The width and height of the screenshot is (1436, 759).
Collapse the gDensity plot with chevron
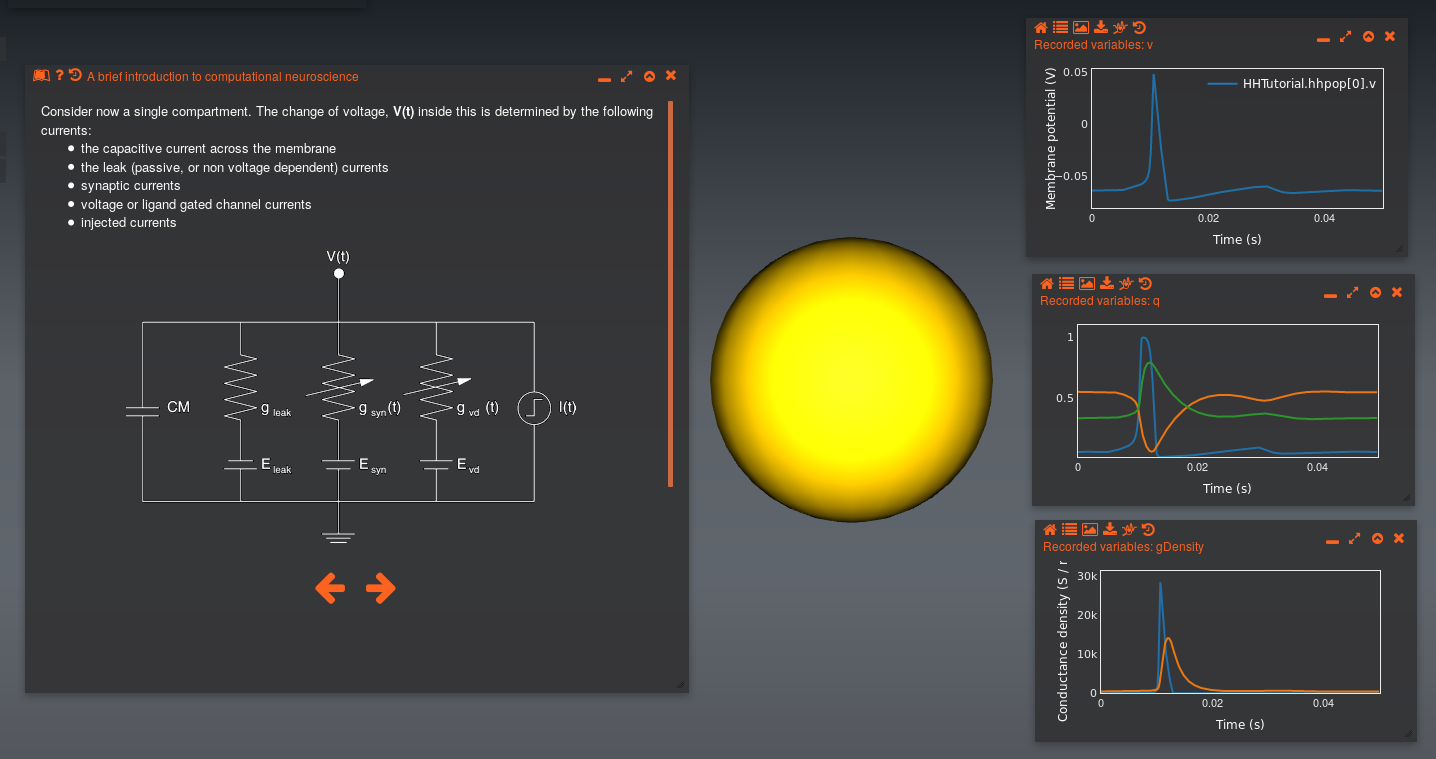tap(1377, 539)
